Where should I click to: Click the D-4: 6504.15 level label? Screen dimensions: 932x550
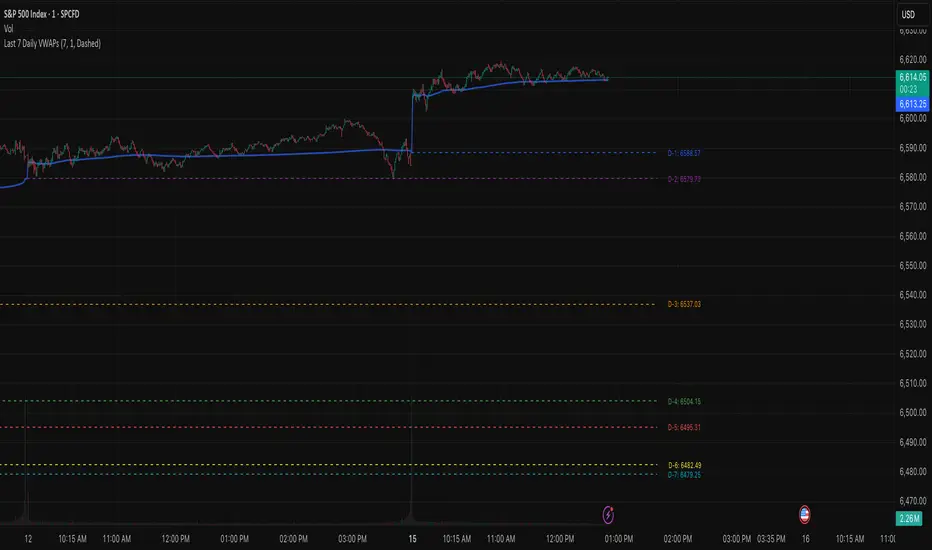(x=684, y=402)
